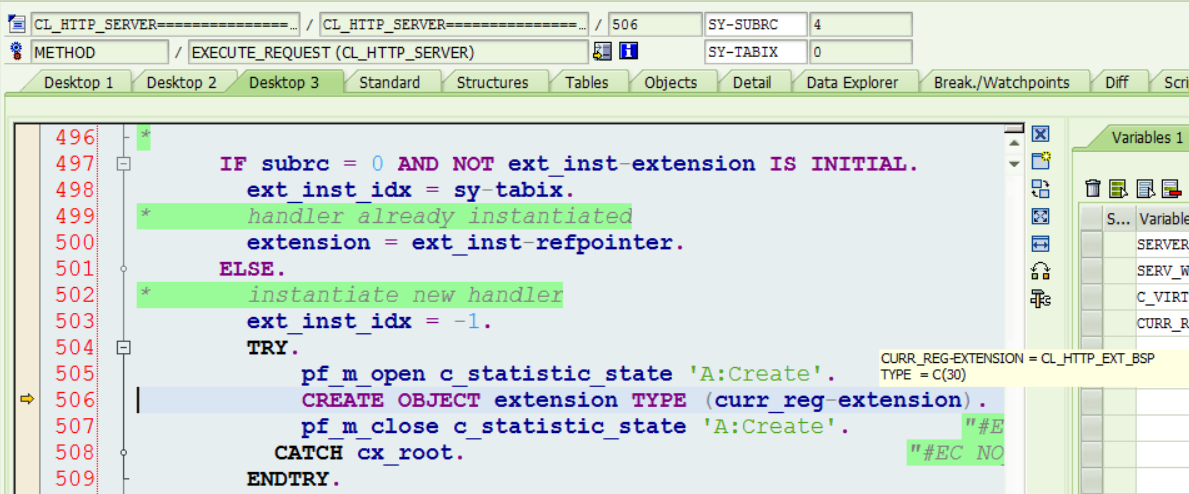Open the tool services wrench icon

1040,299
